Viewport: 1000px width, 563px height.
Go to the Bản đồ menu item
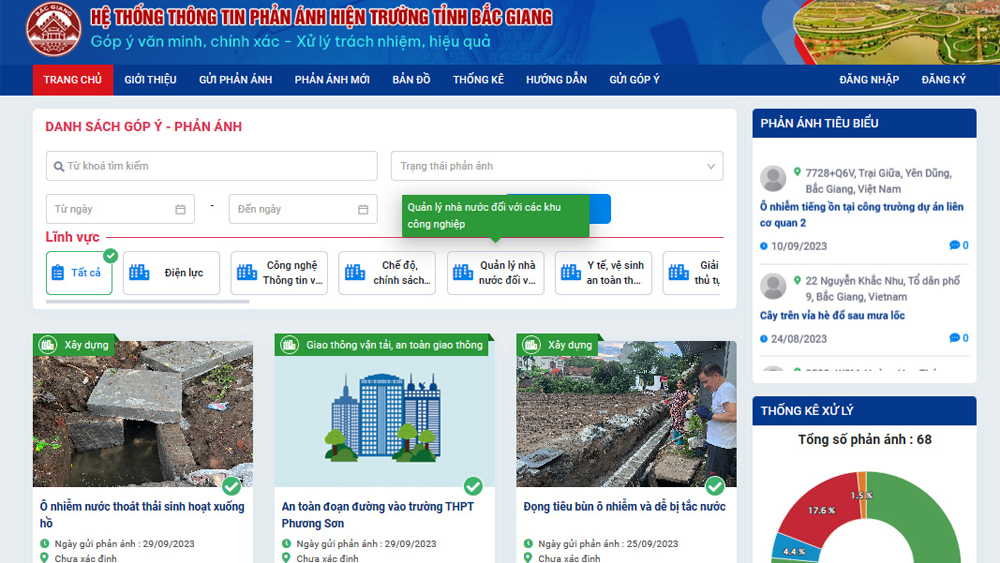pos(411,80)
